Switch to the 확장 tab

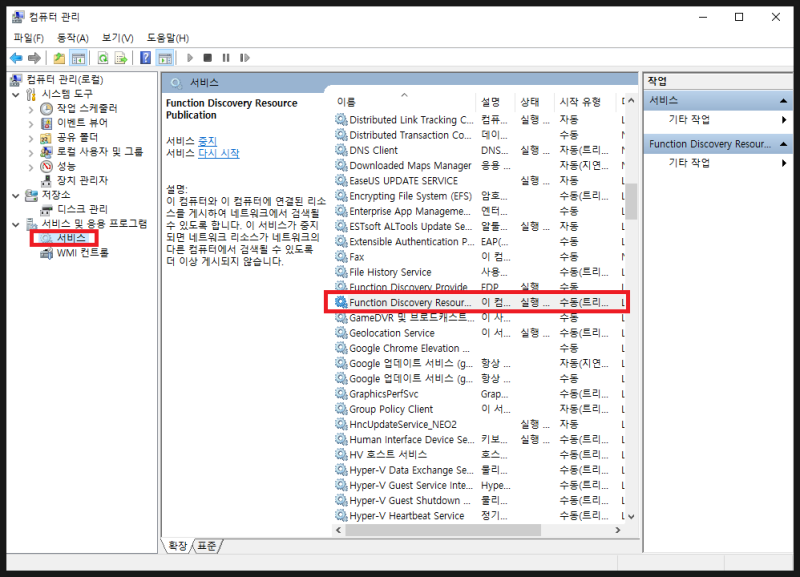click(x=178, y=546)
